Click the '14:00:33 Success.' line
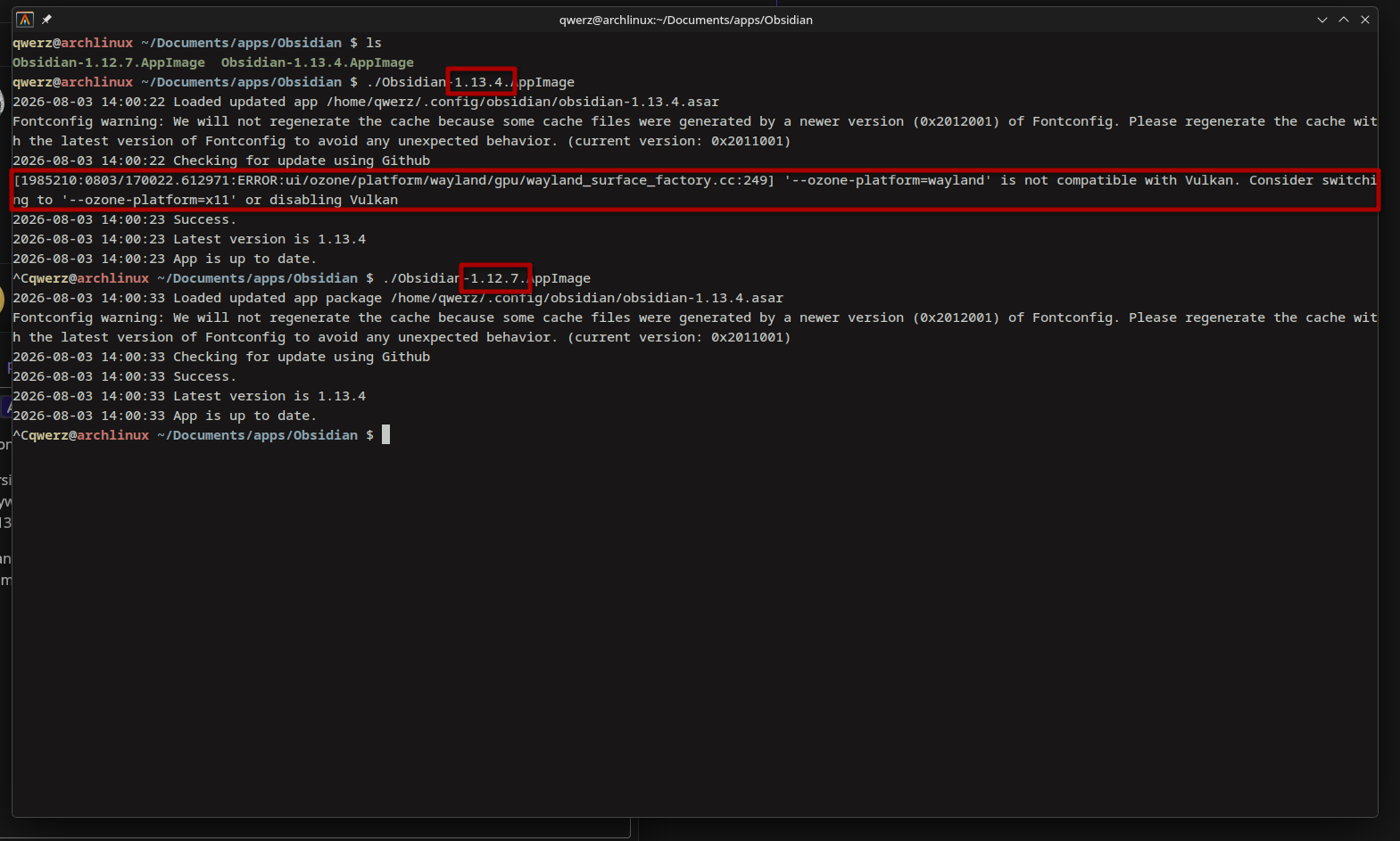The width and height of the screenshot is (1400, 841). (x=125, y=376)
